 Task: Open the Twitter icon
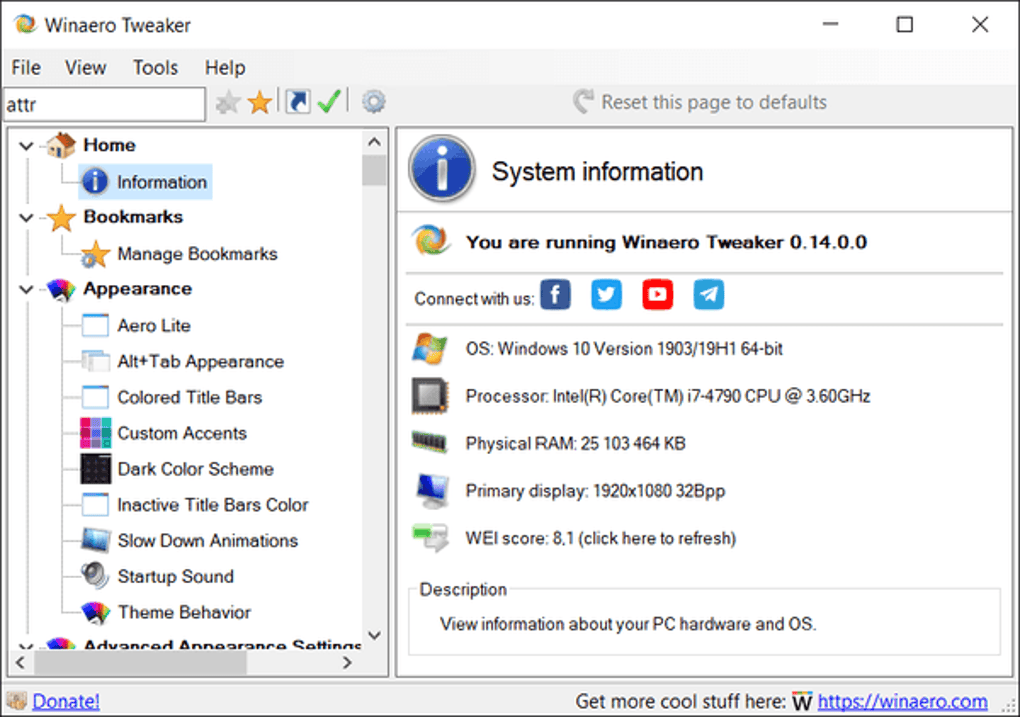click(x=606, y=294)
